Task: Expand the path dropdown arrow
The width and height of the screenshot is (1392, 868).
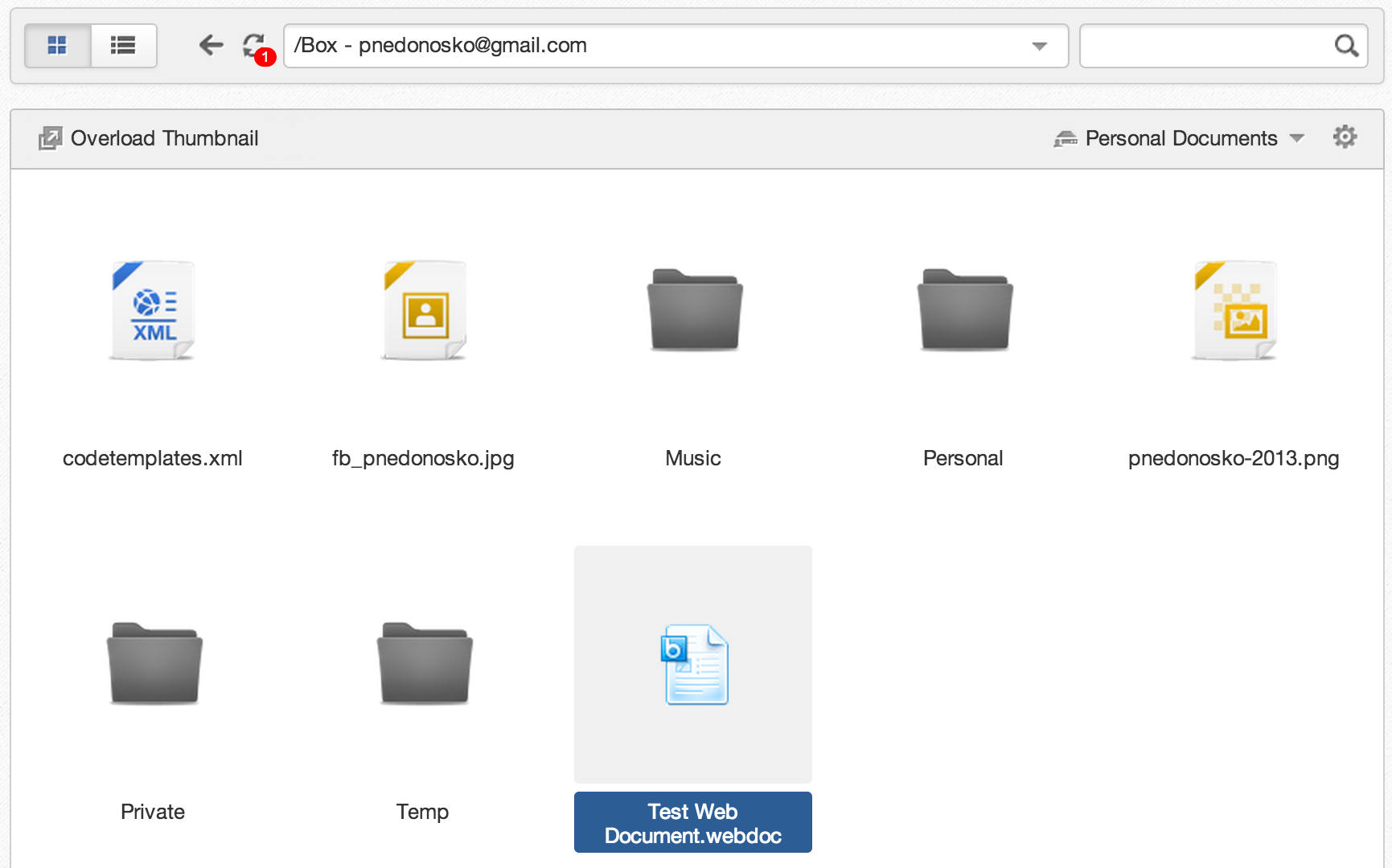Action: [x=1039, y=47]
